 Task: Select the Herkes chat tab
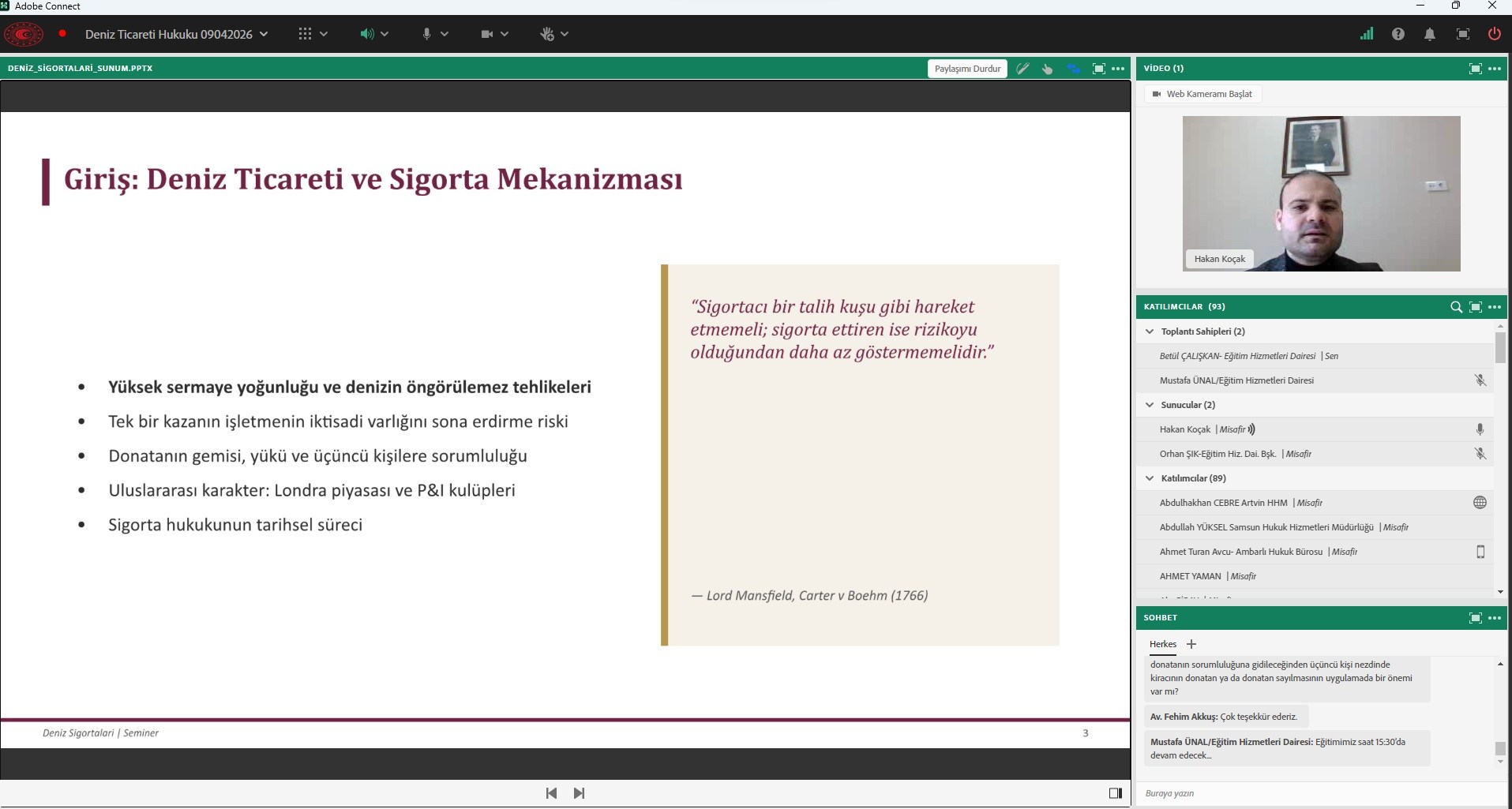[x=1162, y=644]
